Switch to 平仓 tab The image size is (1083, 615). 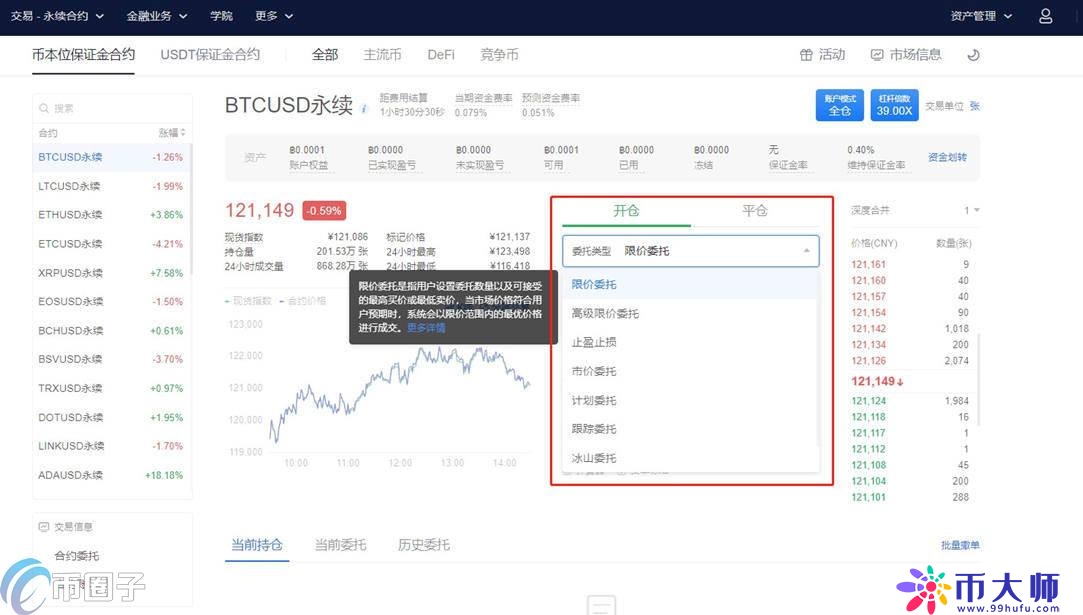click(x=755, y=211)
